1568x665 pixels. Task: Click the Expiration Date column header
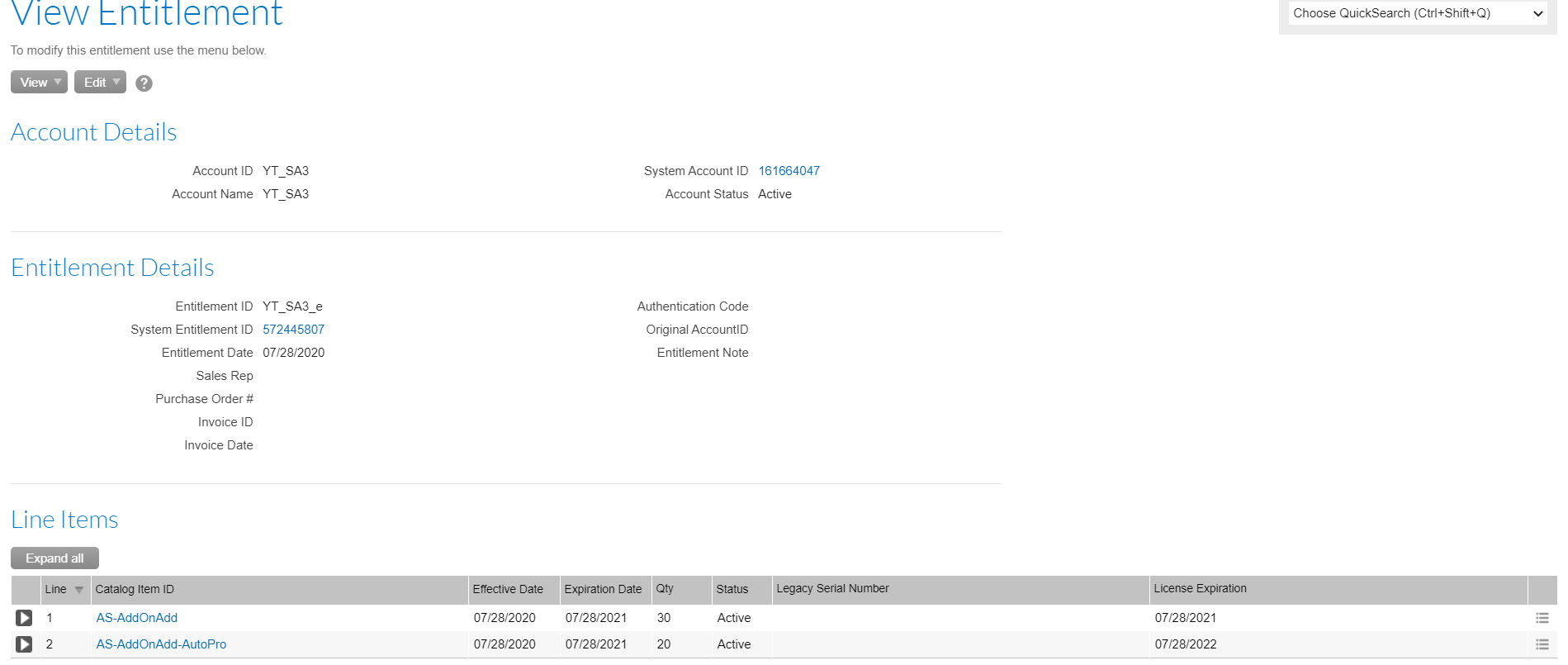pos(606,590)
